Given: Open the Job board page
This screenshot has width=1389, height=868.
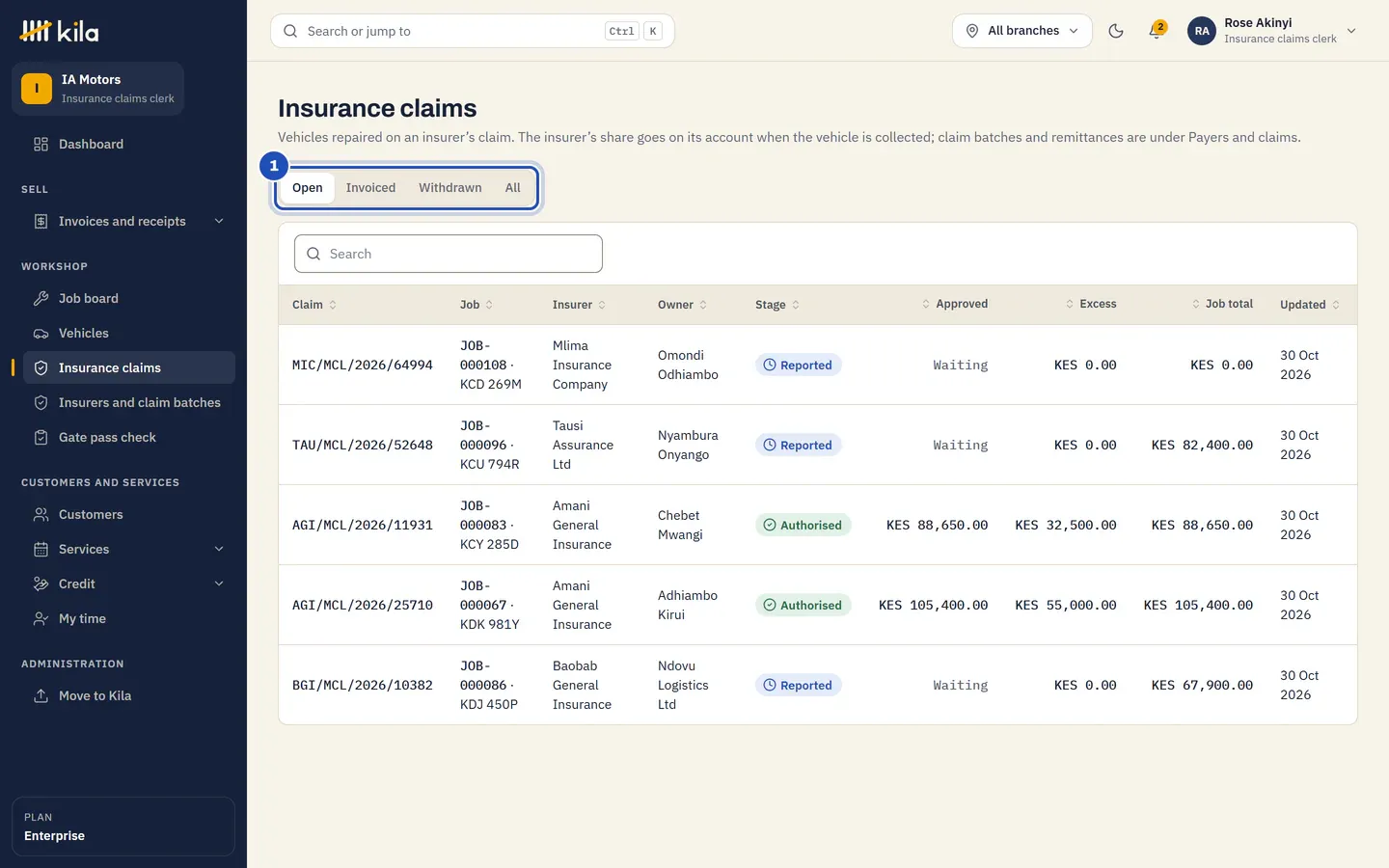Looking at the screenshot, I should pos(123,299).
